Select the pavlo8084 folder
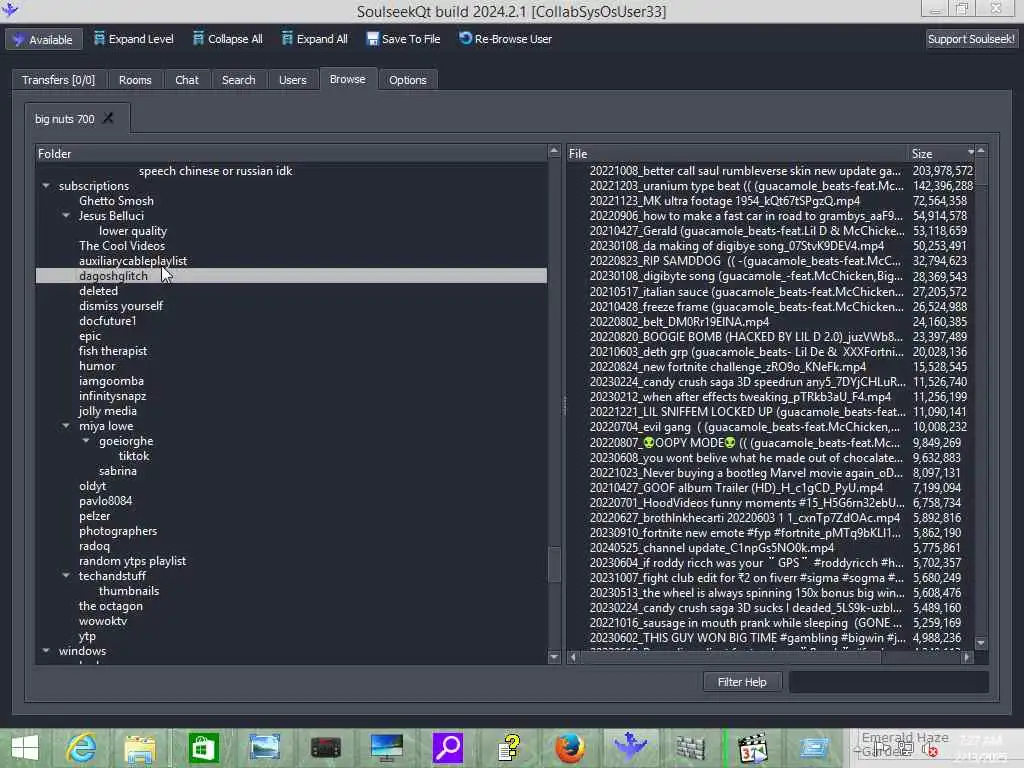The width and height of the screenshot is (1024, 768). [x=105, y=502]
